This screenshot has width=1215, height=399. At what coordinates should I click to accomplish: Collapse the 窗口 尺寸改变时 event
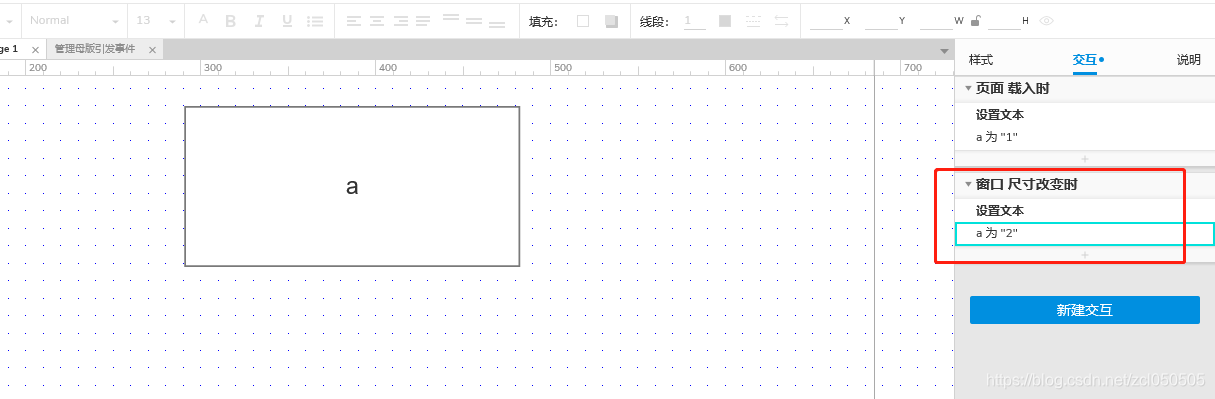click(x=968, y=184)
